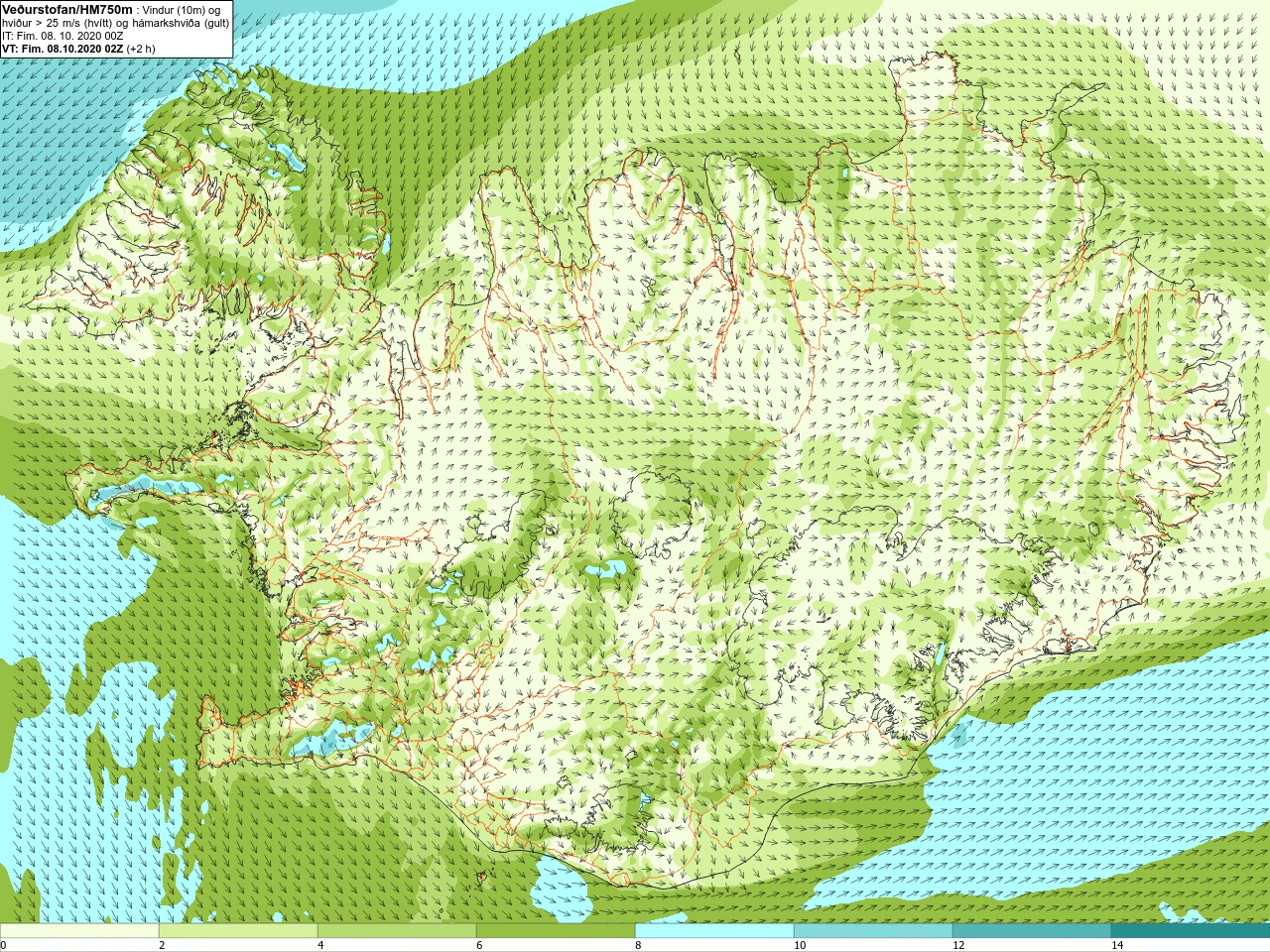Click the legend scale label '2'
Screen dimensions: 1270x952
pos(162,945)
